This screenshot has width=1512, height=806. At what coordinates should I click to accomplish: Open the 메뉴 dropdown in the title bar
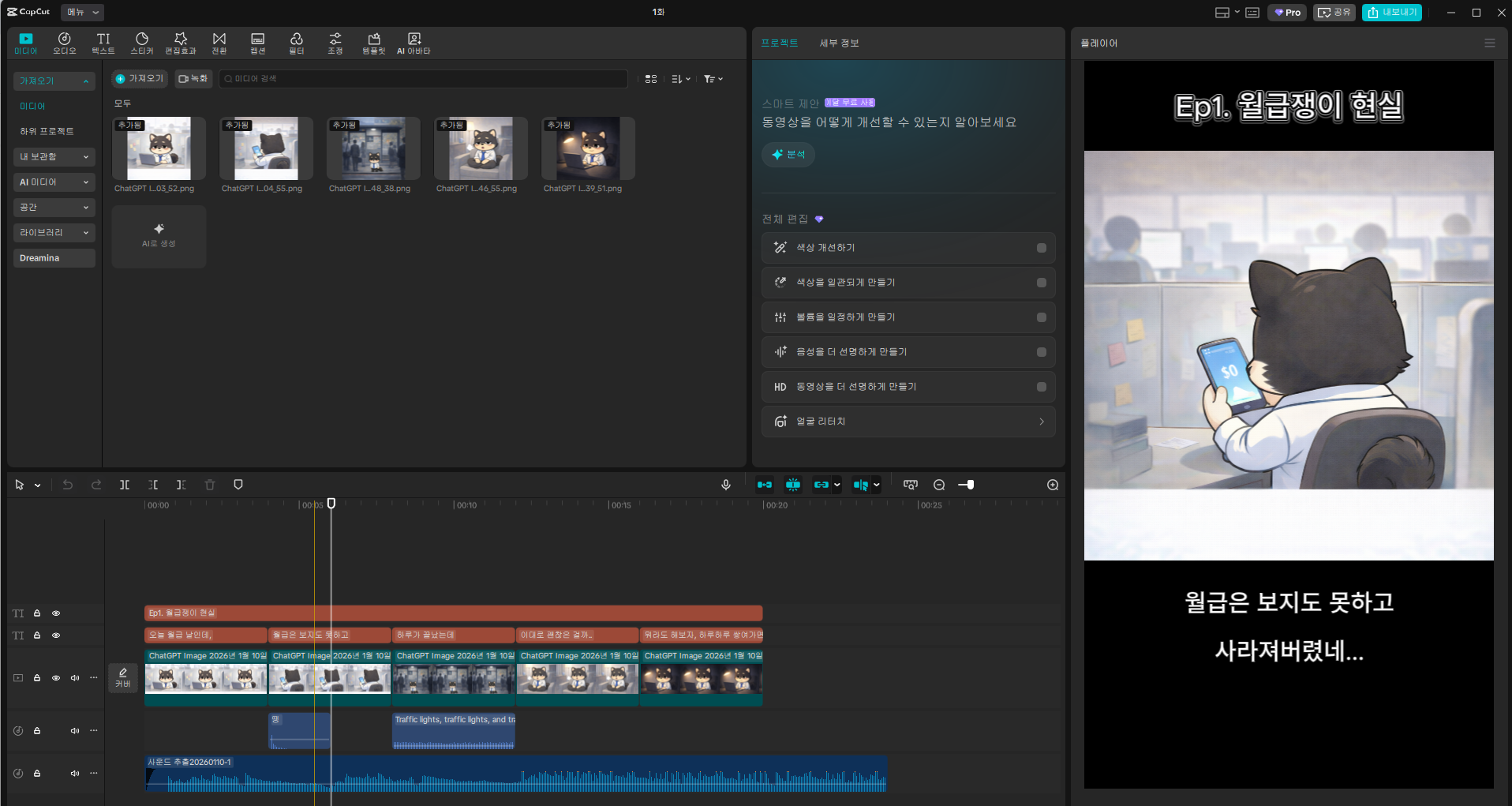(x=82, y=13)
